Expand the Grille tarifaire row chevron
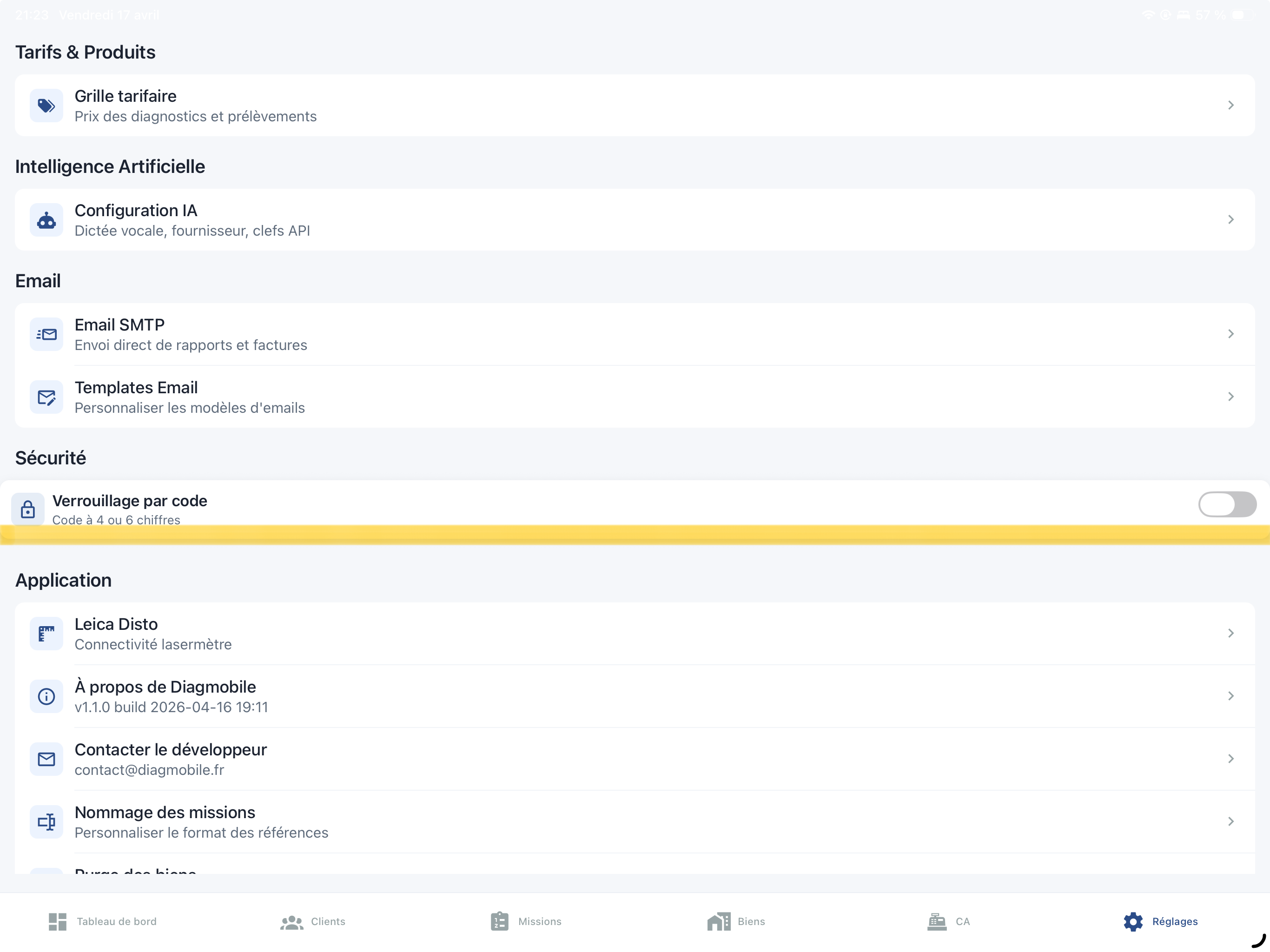1270x952 pixels. 1231,105
